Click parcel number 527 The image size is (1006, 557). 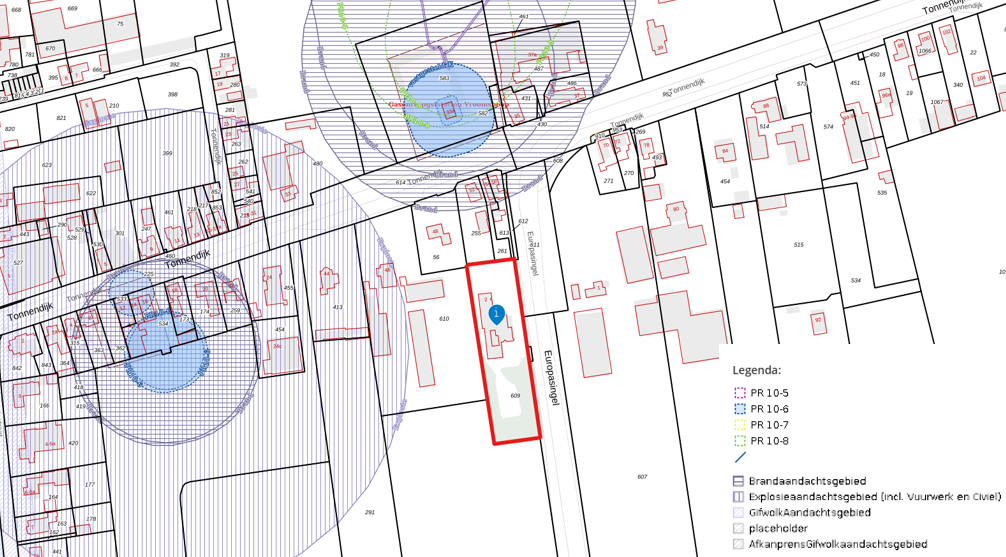coord(18,262)
